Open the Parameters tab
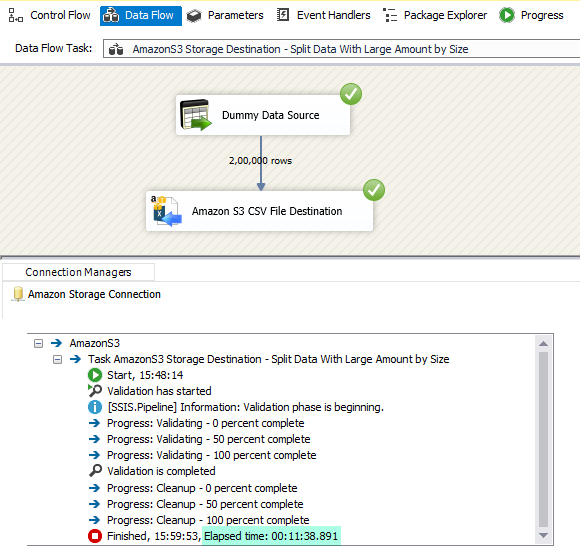The image size is (580, 546). click(225, 16)
